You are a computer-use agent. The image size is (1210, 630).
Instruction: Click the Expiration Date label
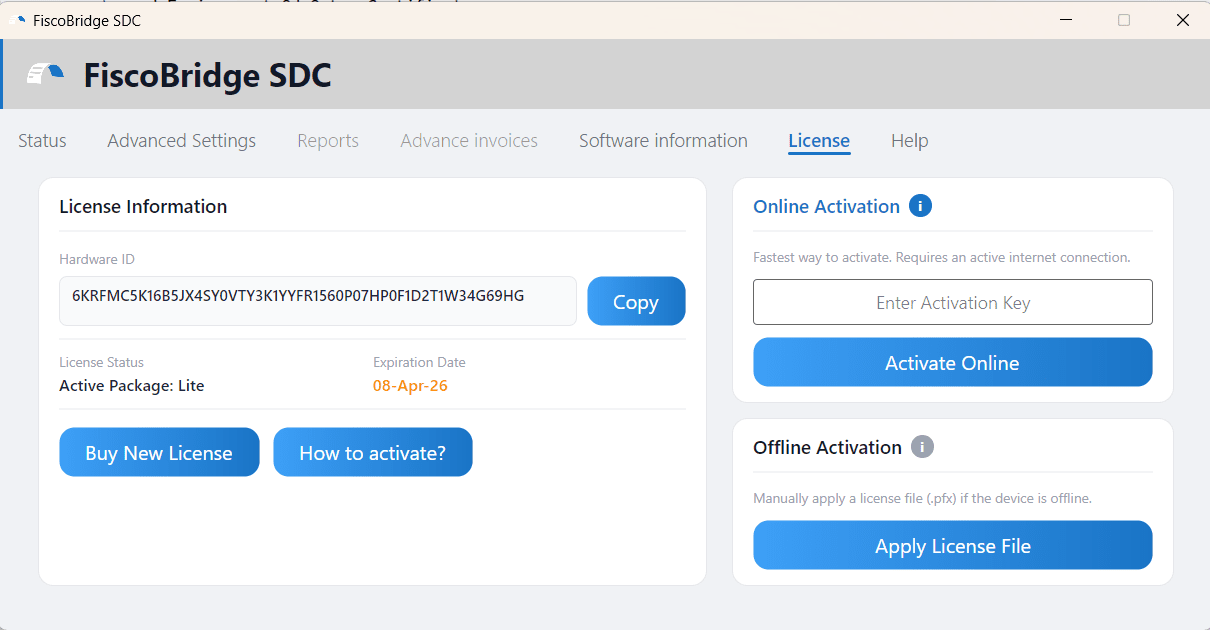tap(419, 362)
